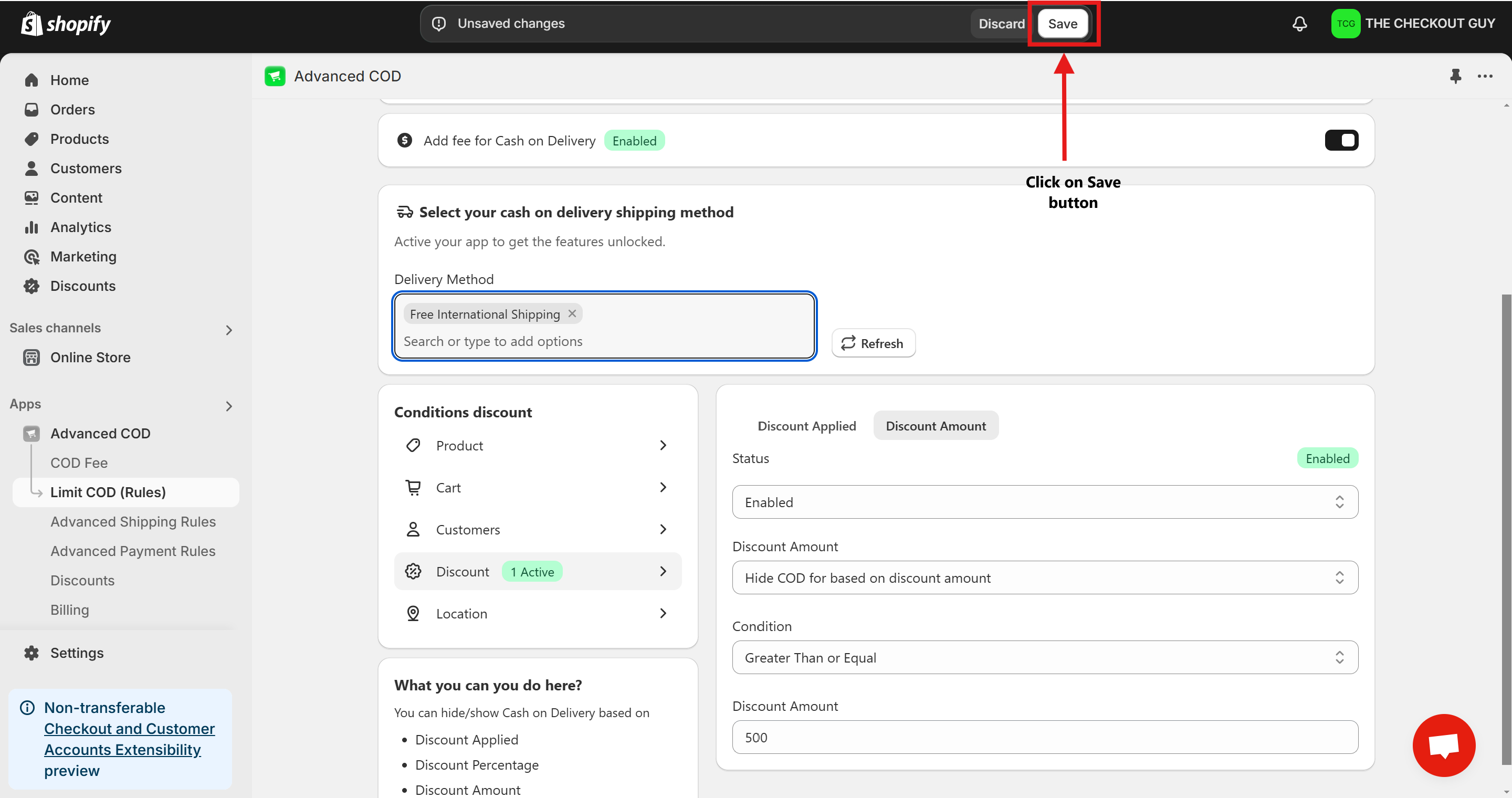Click the '1 Active' badge
Image resolution: width=1512 pixels, height=798 pixels.
coord(532,572)
